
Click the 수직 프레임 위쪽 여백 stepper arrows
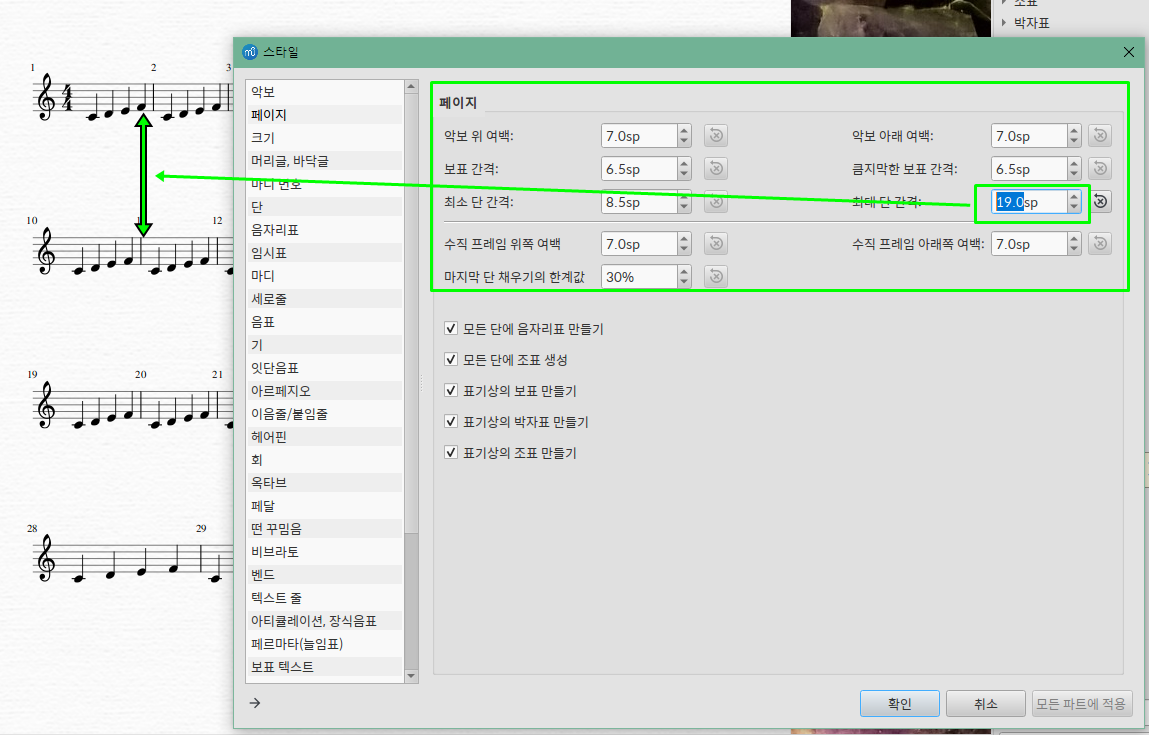684,243
